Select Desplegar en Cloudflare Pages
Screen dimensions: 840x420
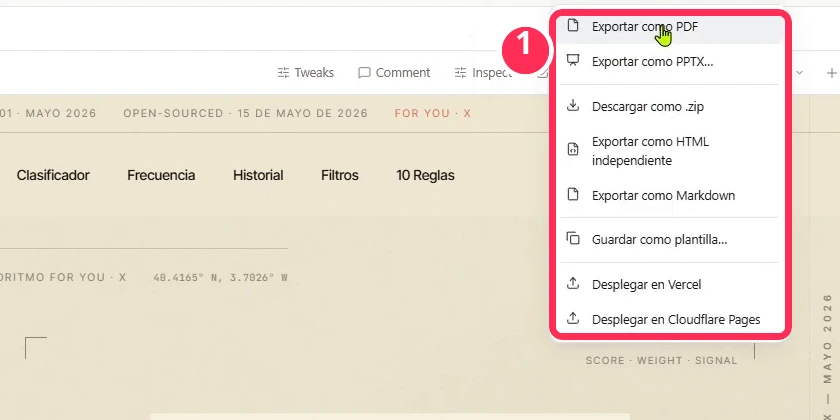(x=670, y=320)
